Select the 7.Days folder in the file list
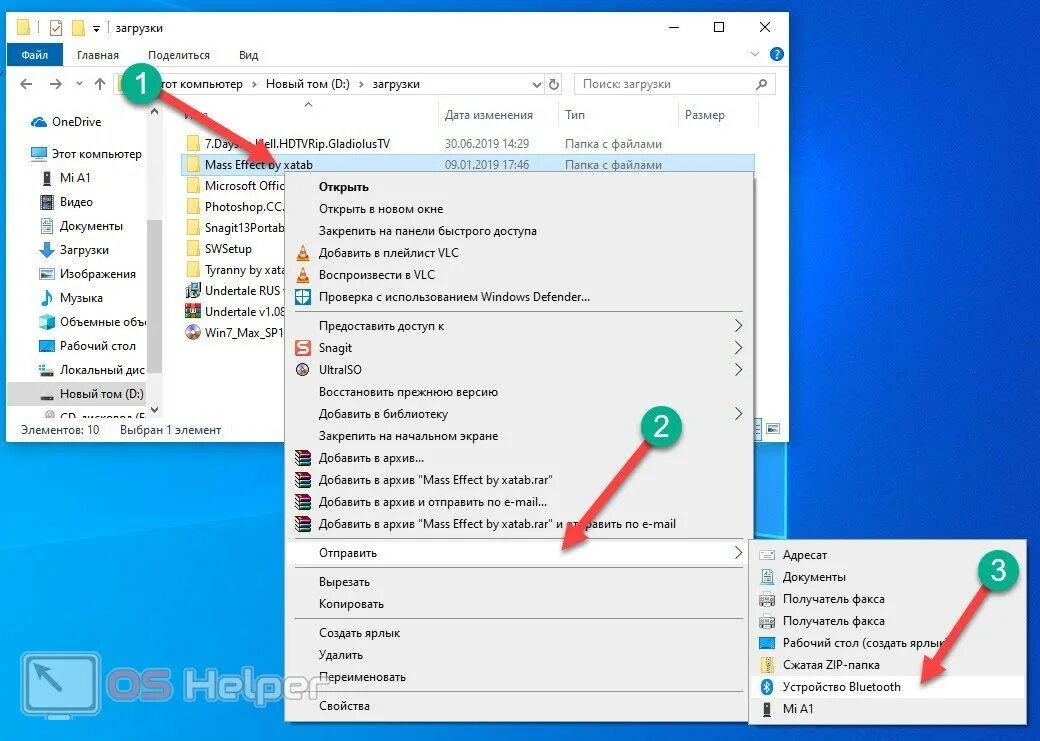Image resolution: width=1040 pixels, height=741 pixels. point(297,144)
